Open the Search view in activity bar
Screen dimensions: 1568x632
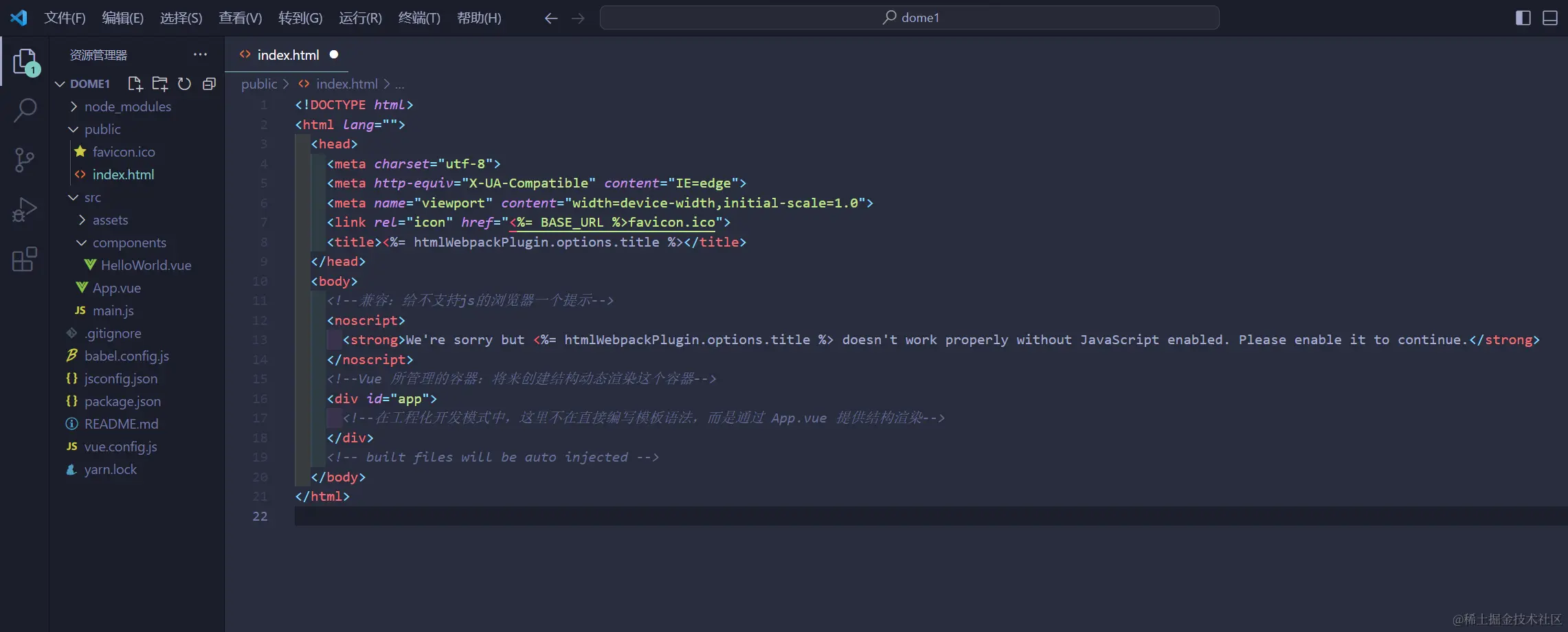[25, 110]
